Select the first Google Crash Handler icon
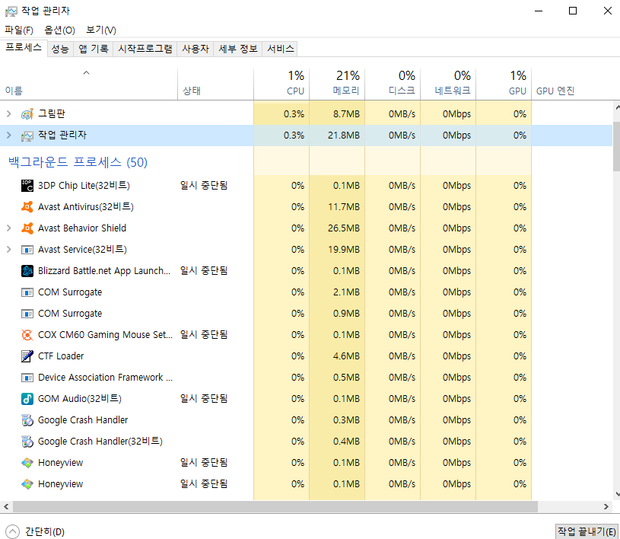 [x=27, y=420]
